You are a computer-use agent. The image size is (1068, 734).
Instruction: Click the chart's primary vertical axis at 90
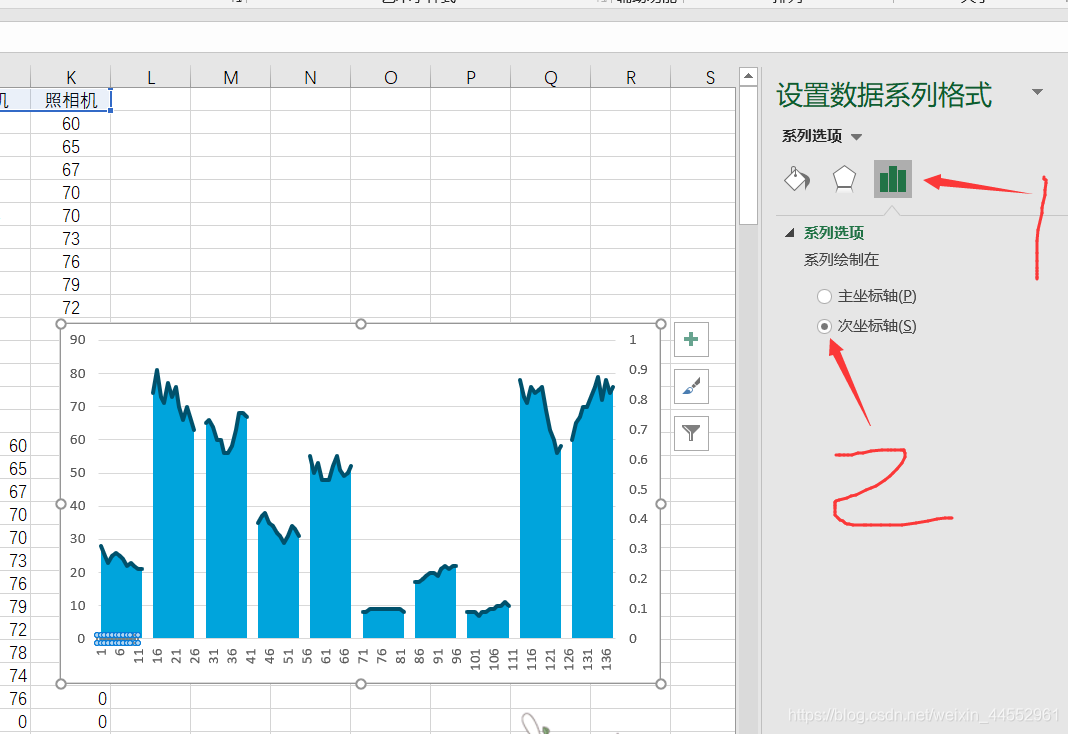click(78, 340)
